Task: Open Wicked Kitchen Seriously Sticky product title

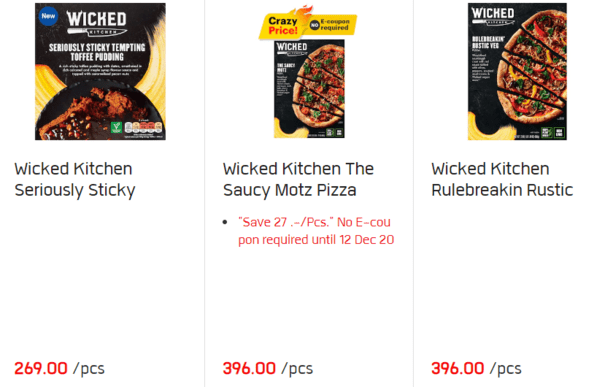Action: 75,179
